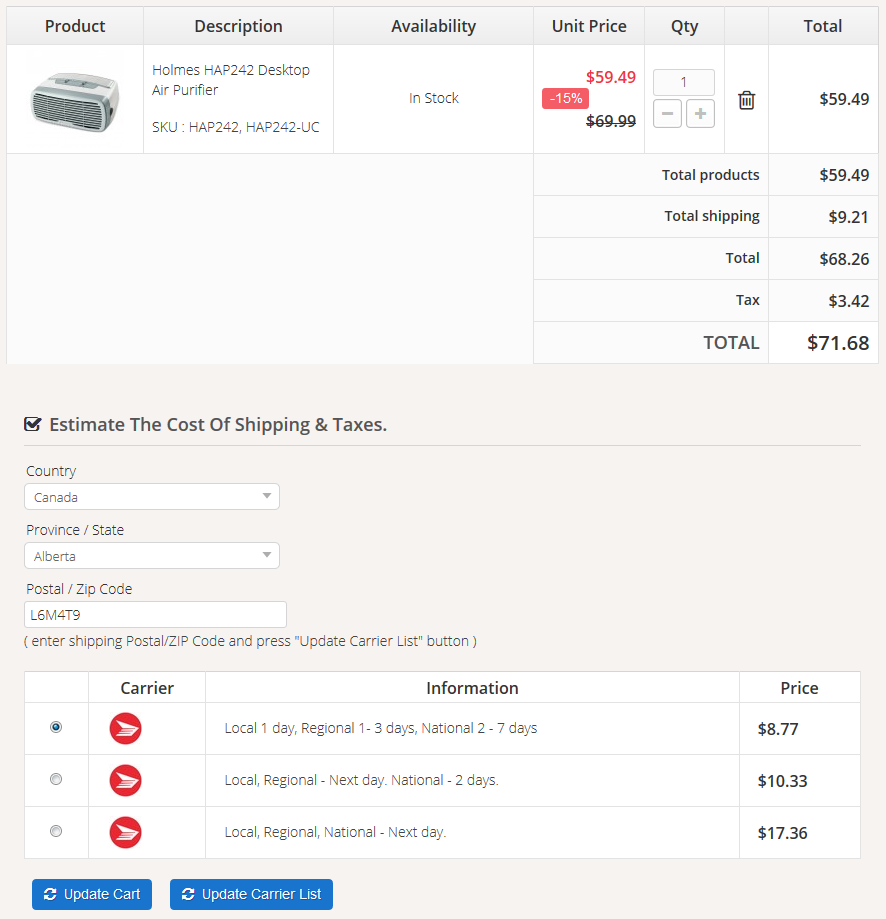886x919 pixels.
Task: Select the $8.77 shipping radio button
Action: 56,728
